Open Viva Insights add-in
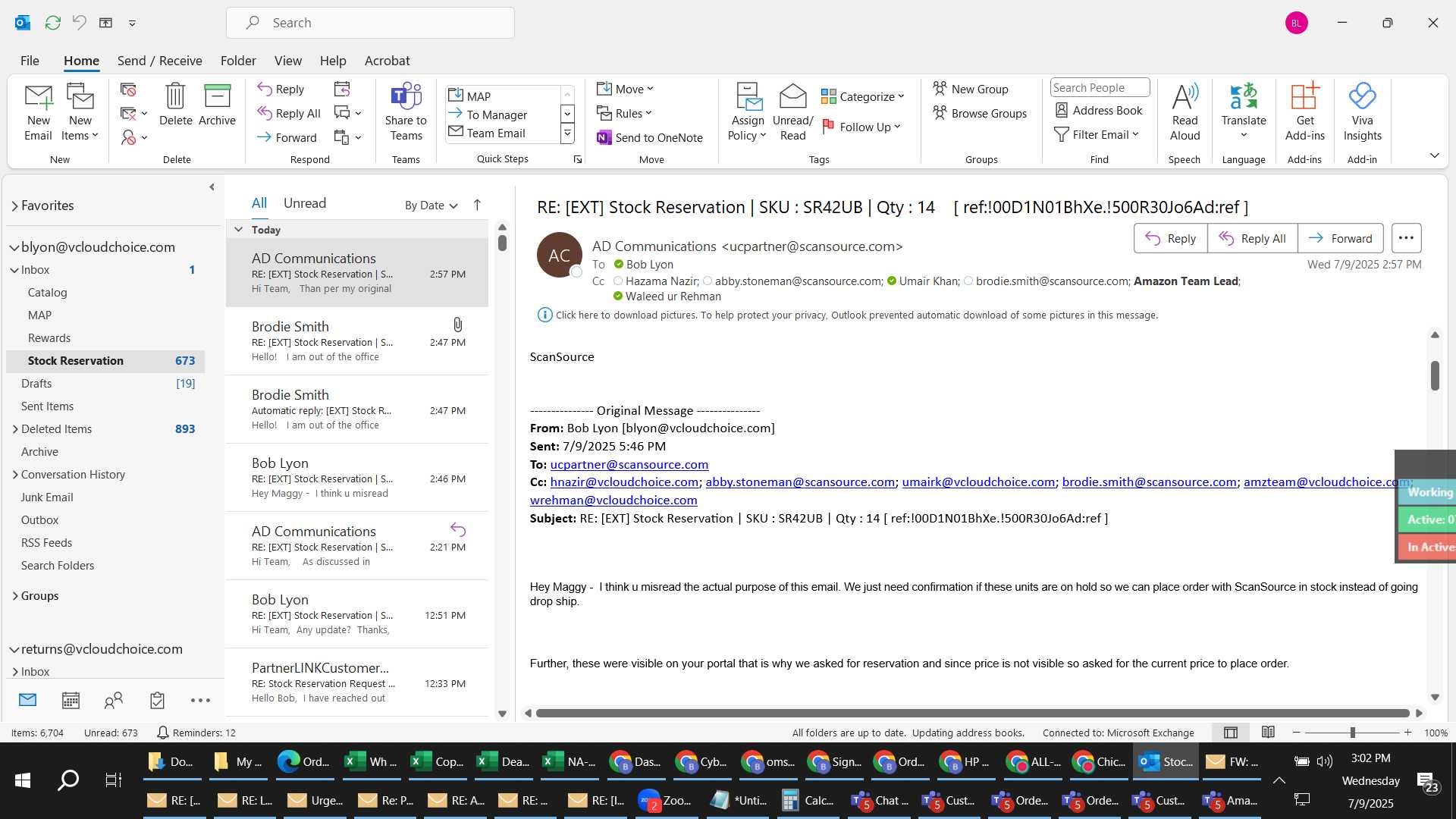Viewport: 1456px width, 819px height. coord(1362,112)
